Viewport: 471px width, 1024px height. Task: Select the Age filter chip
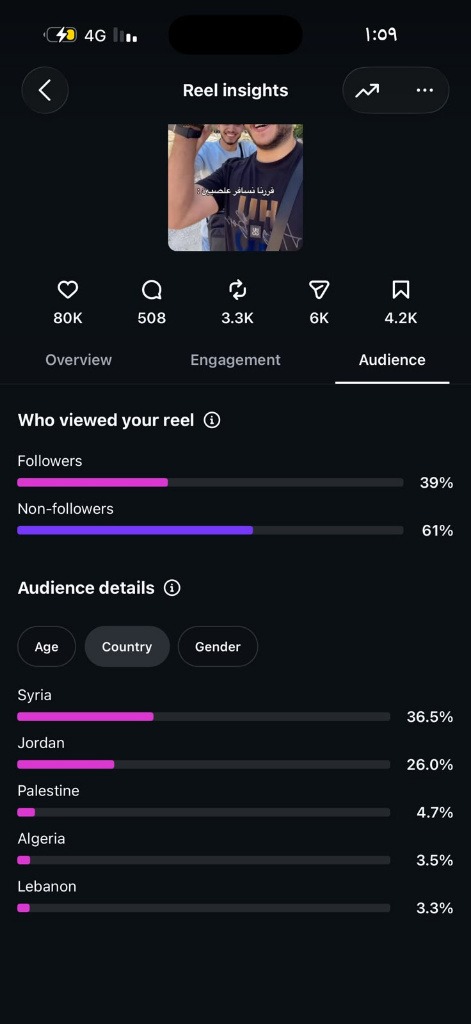tap(46, 647)
